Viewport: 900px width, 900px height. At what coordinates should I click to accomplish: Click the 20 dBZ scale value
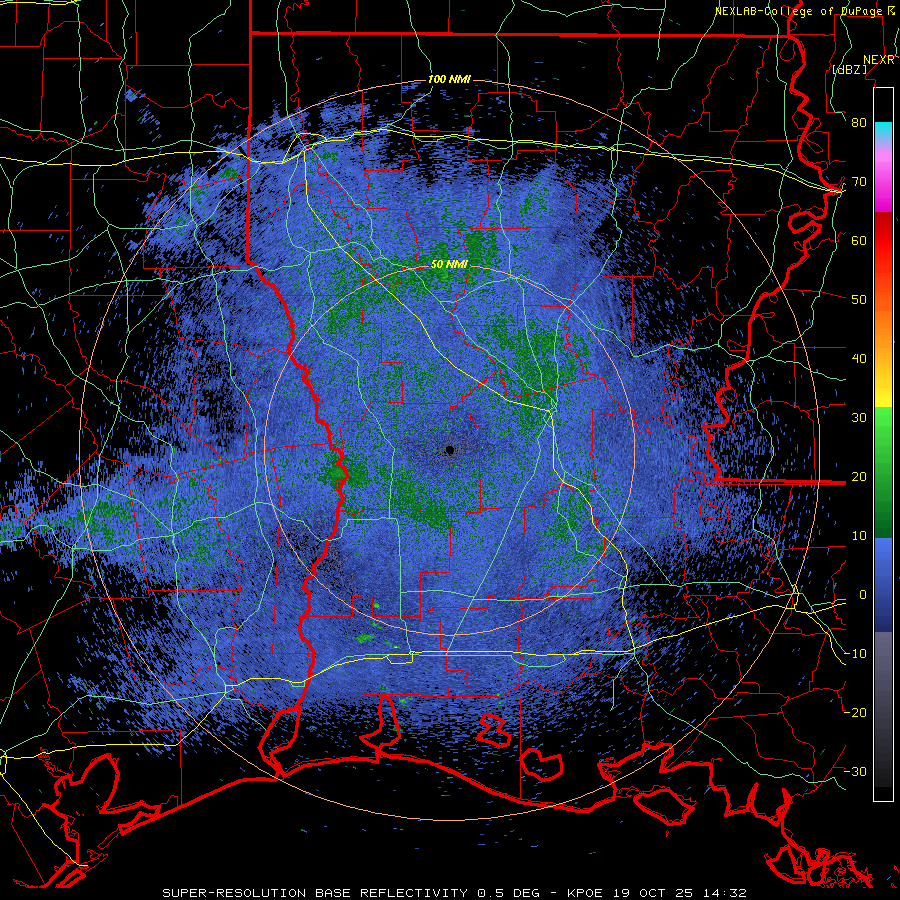pos(859,477)
